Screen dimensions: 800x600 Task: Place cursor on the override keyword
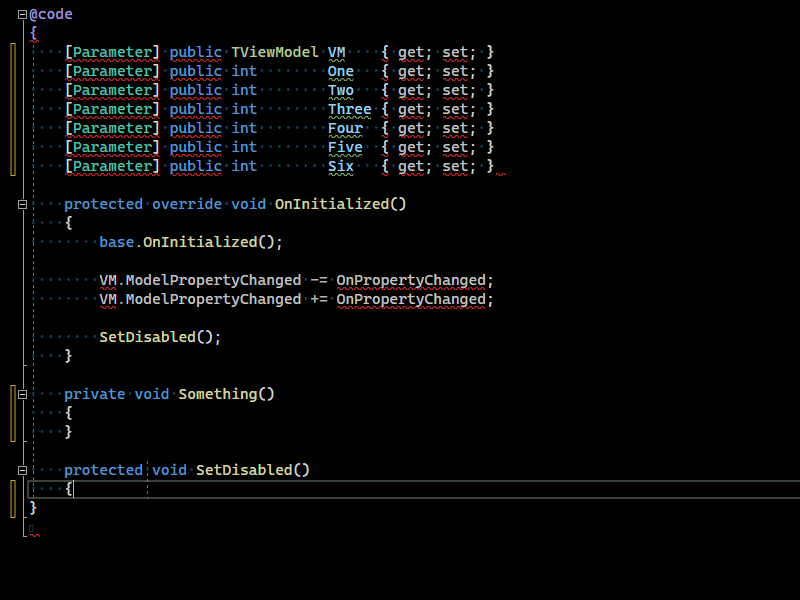coord(187,204)
